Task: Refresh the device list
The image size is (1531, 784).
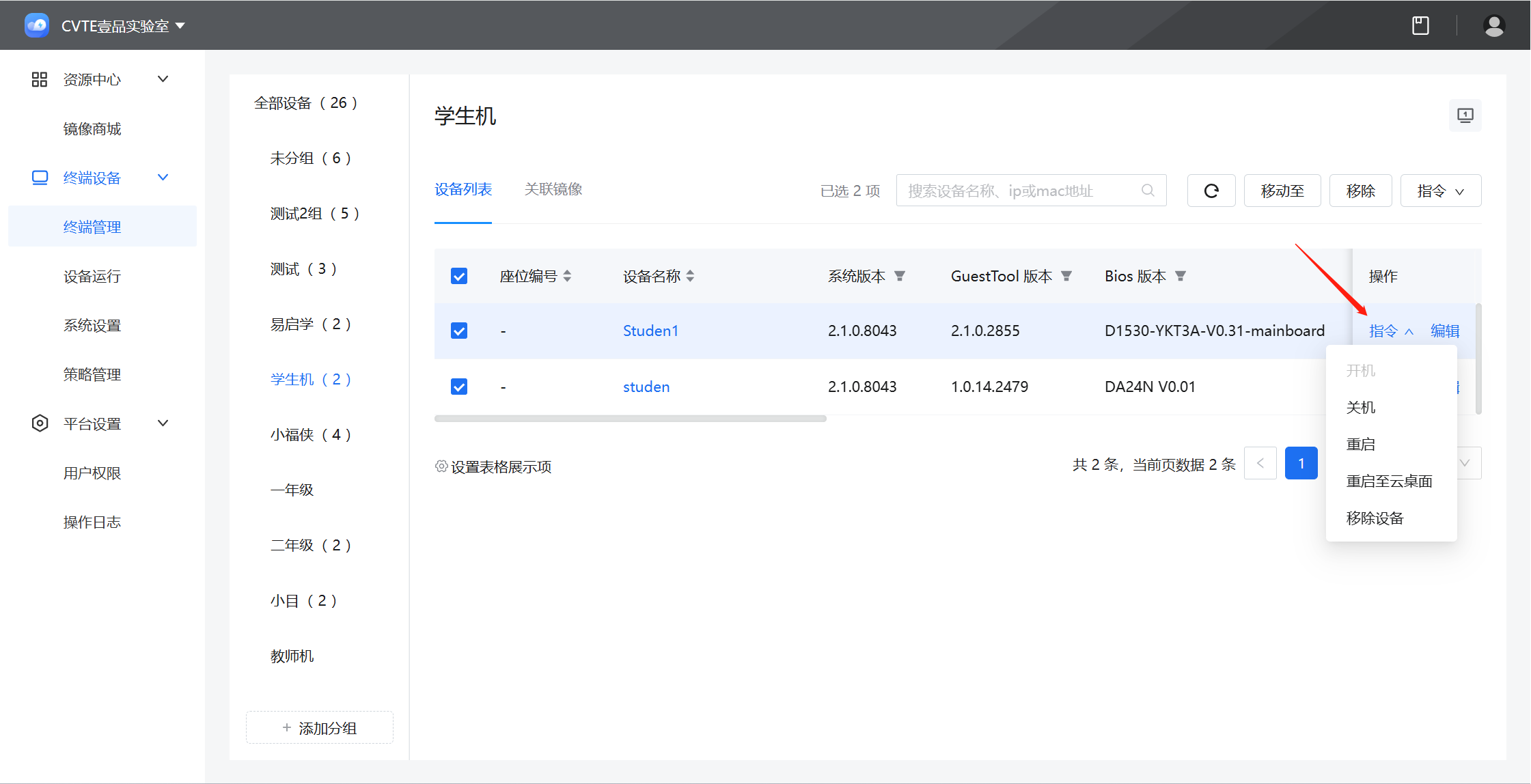Action: point(1211,191)
